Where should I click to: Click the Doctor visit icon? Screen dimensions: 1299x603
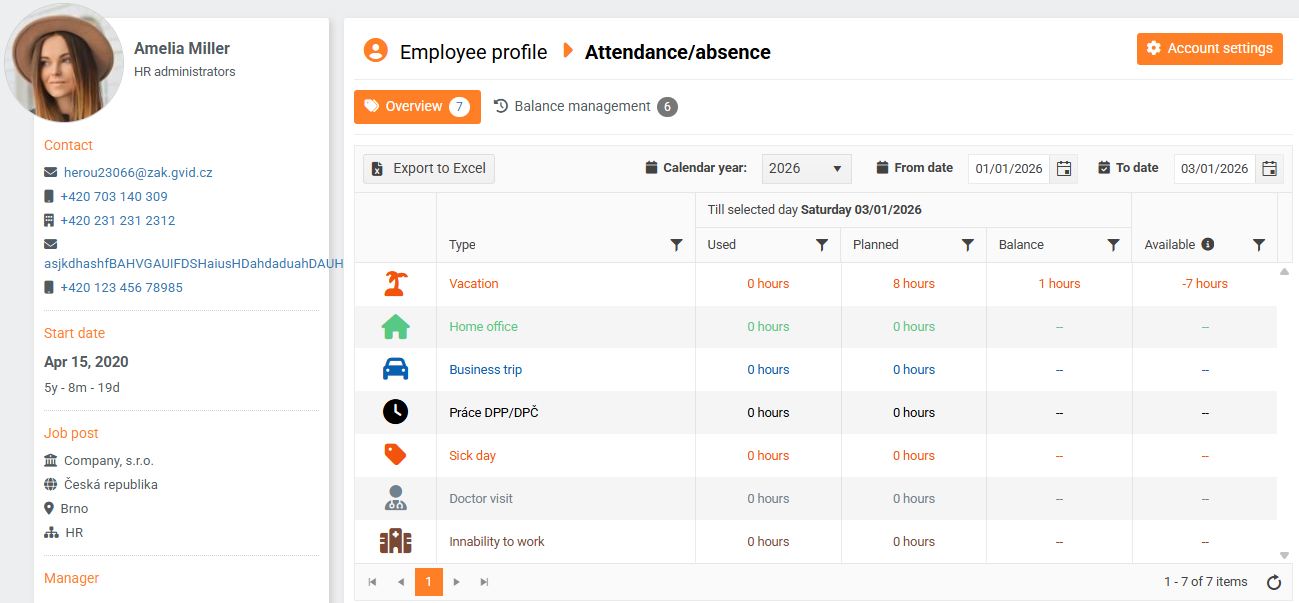(395, 498)
